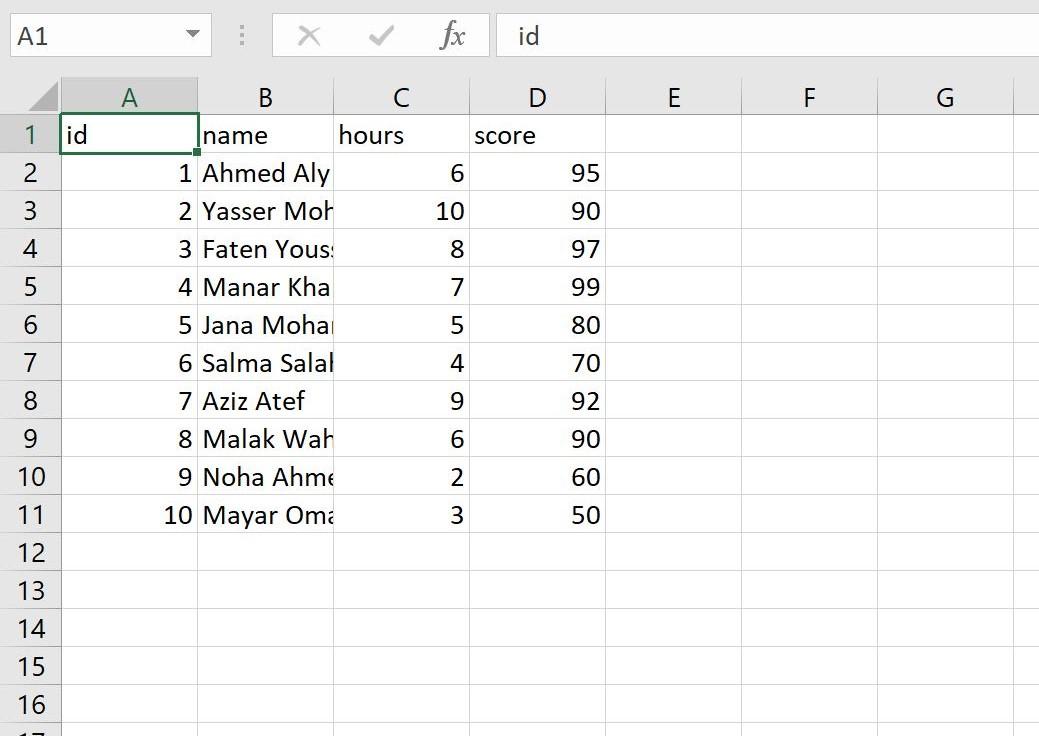Click empty cell in row 12
Screen dimensions: 1039x736
point(401,552)
